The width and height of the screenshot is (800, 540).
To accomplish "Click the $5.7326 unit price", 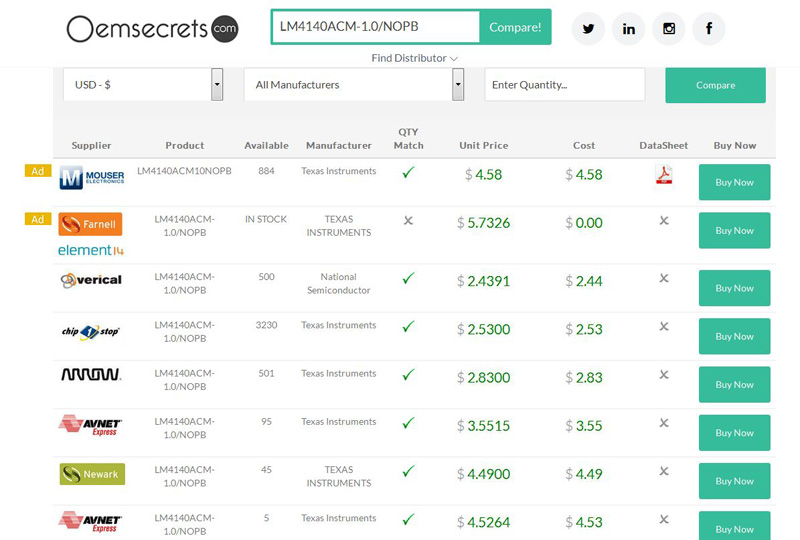I will click(483, 223).
